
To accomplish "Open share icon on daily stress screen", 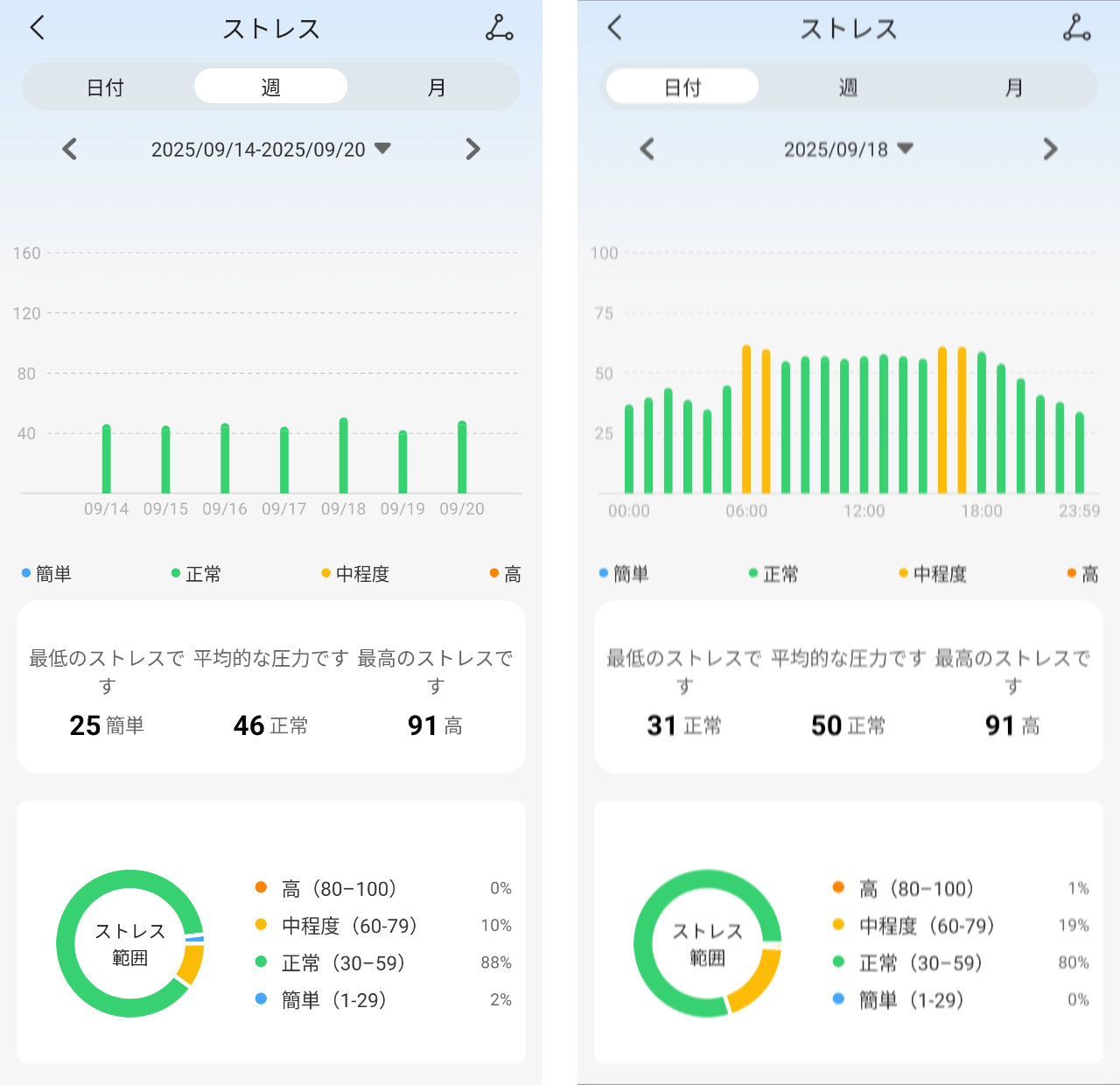I will 1076,28.
